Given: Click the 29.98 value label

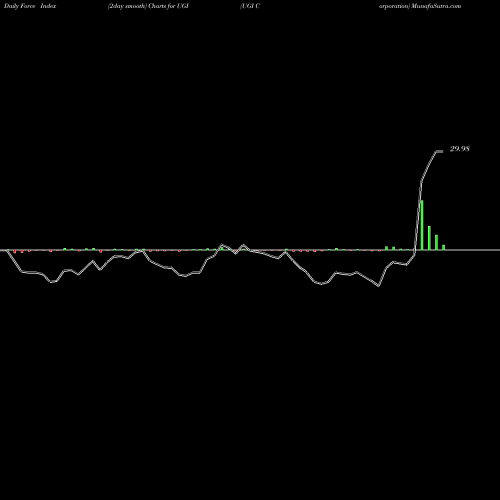Looking at the screenshot, I should coord(459,149).
